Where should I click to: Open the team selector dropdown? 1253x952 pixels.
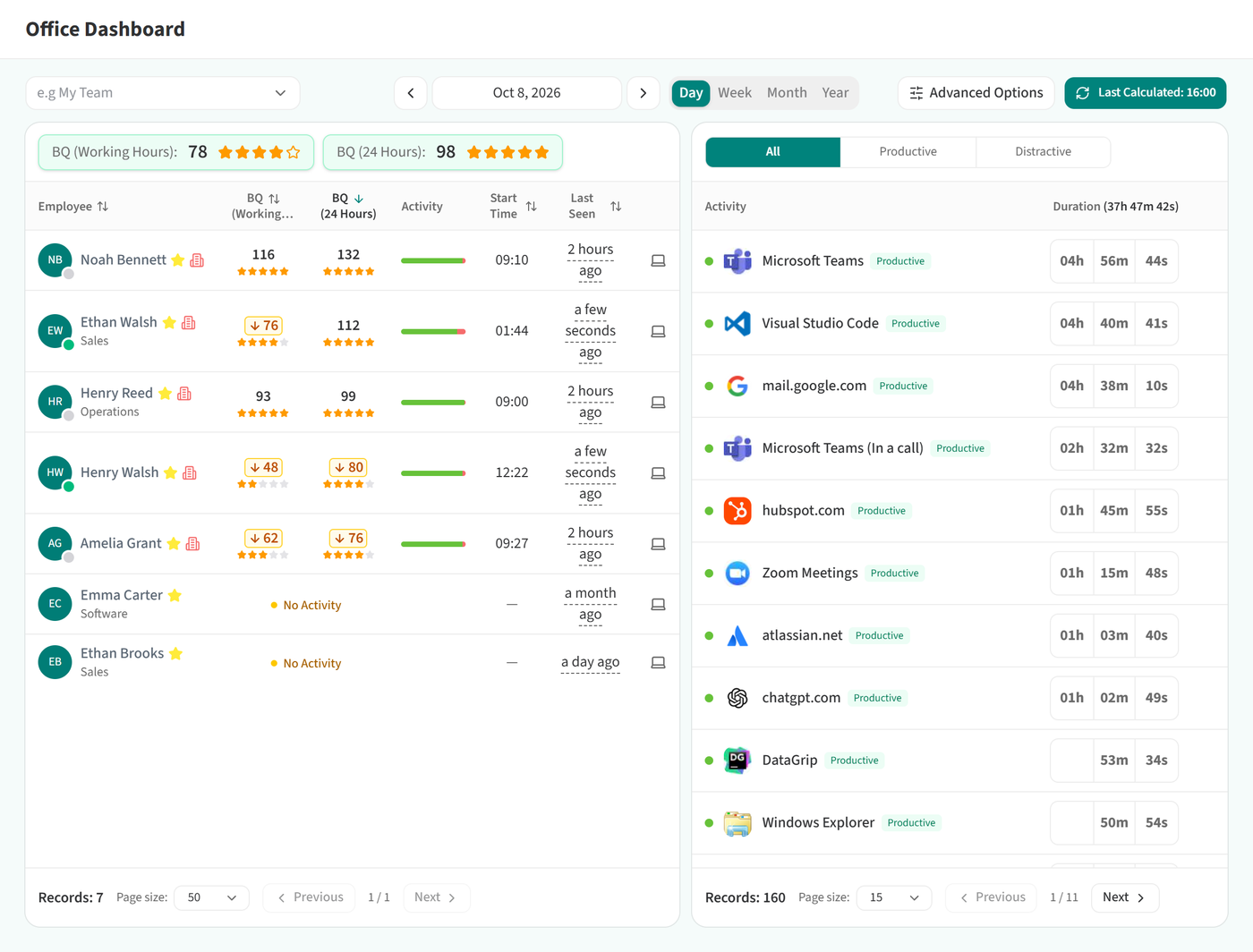click(163, 93)
